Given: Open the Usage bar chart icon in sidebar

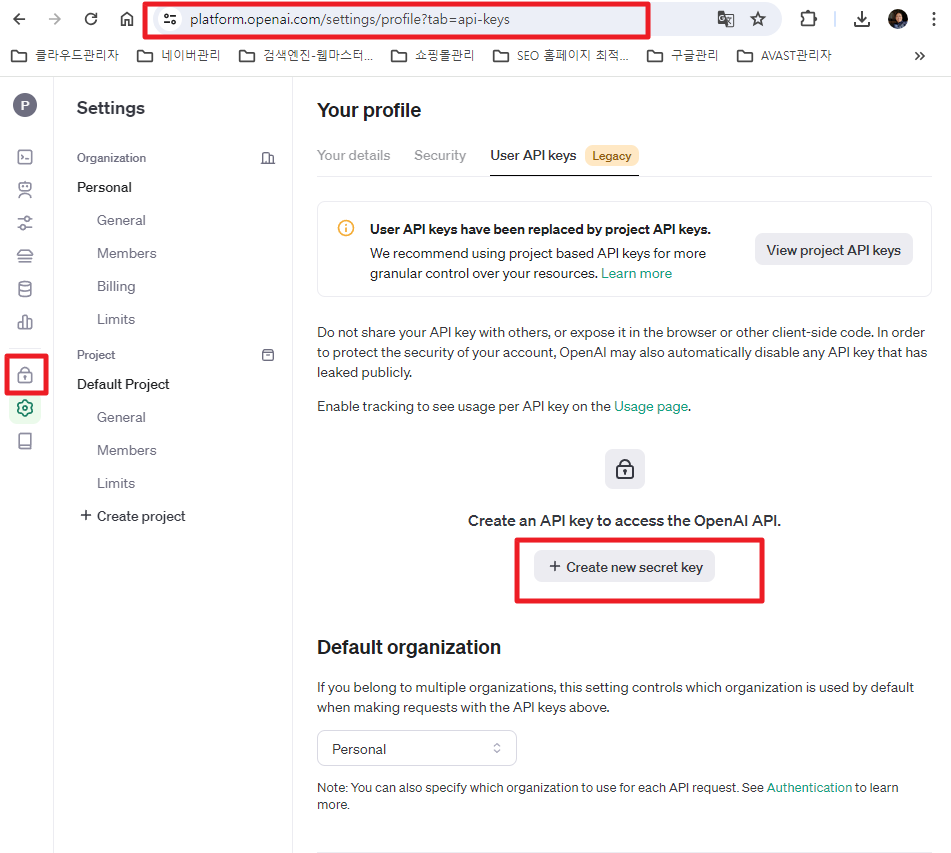Looking at the screenshot, I should pyautogui.click(x=25, y=322).
